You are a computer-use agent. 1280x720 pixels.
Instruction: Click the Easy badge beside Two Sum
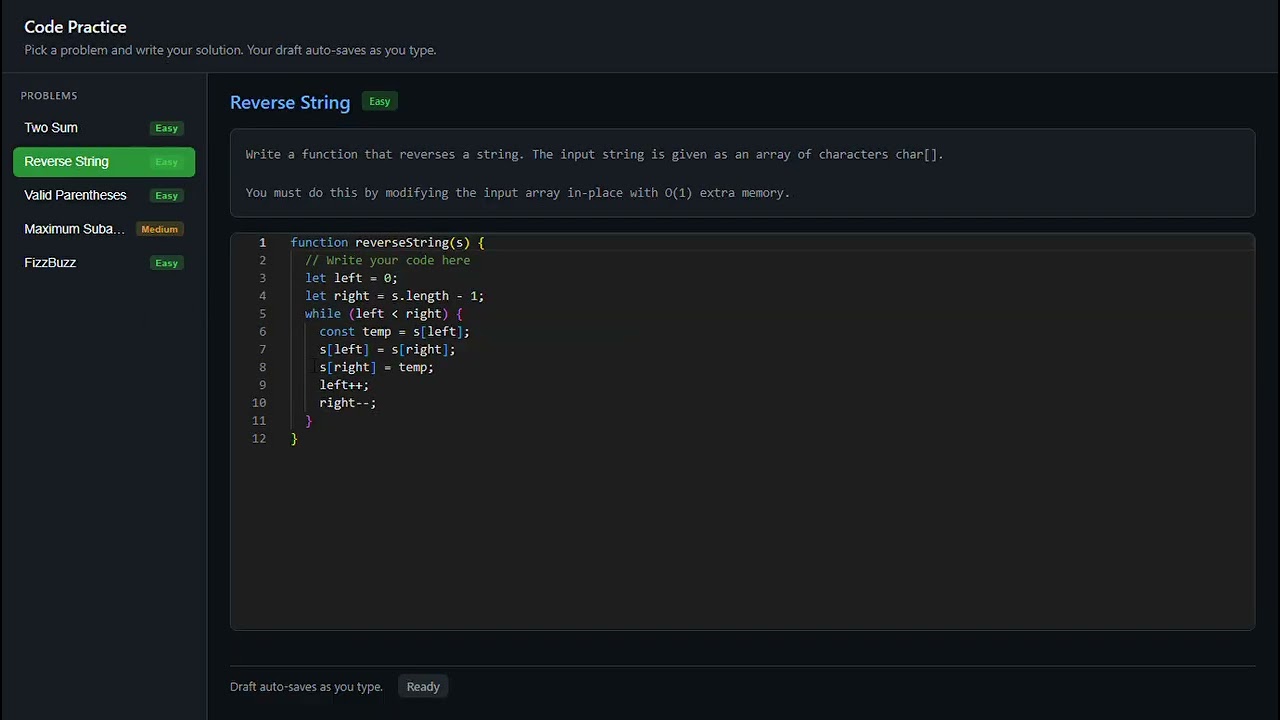166,128
